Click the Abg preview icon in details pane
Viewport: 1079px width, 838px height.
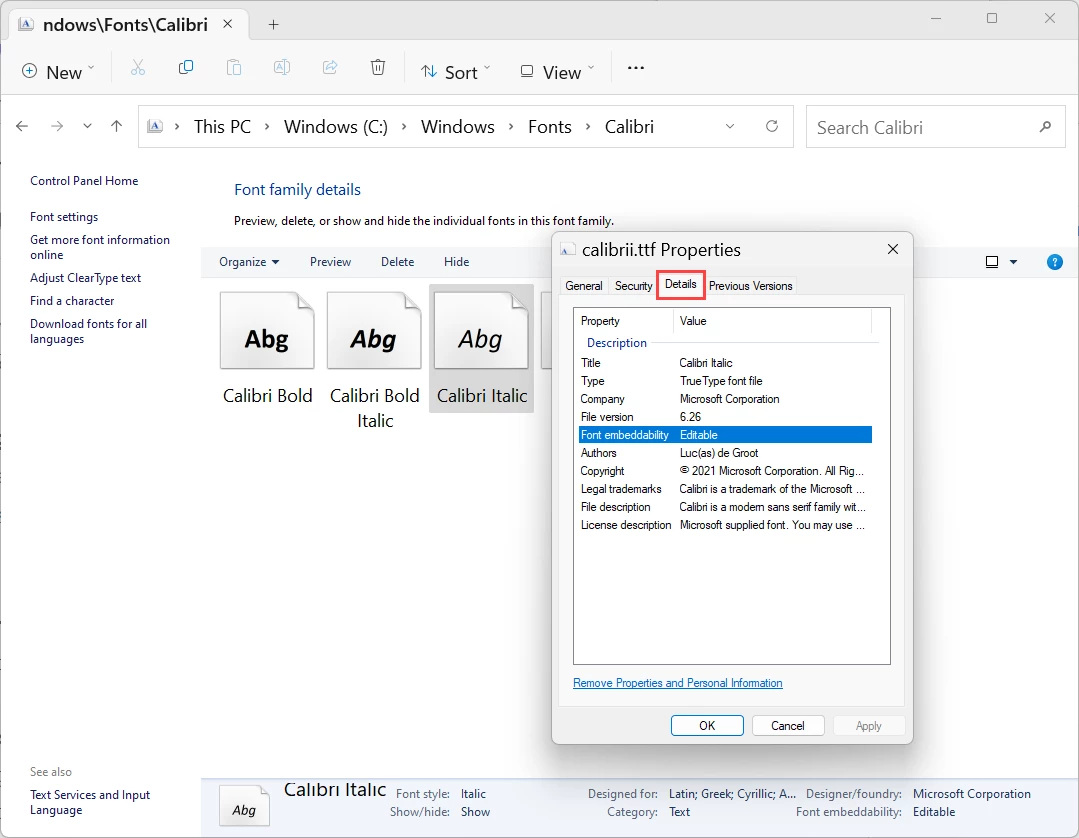pos(244,805)
